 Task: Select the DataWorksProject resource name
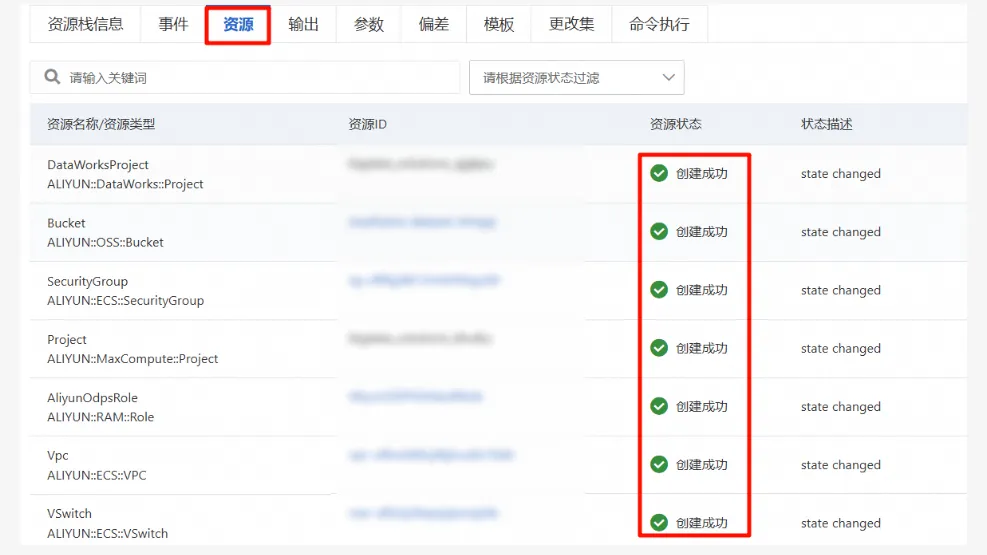98,165
